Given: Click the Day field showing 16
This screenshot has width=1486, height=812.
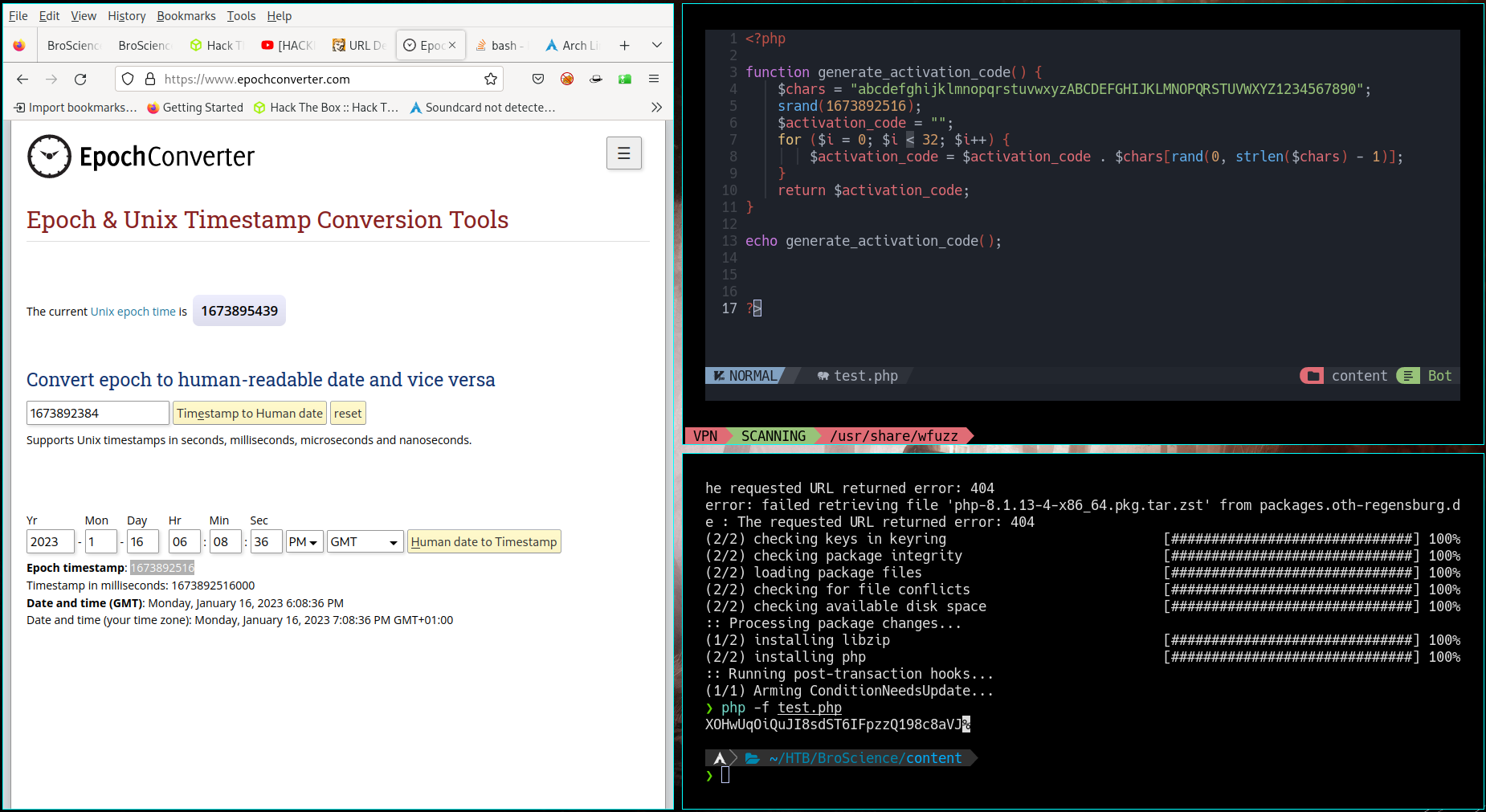Looking at the screenshot, I should [x=143, y=542].
